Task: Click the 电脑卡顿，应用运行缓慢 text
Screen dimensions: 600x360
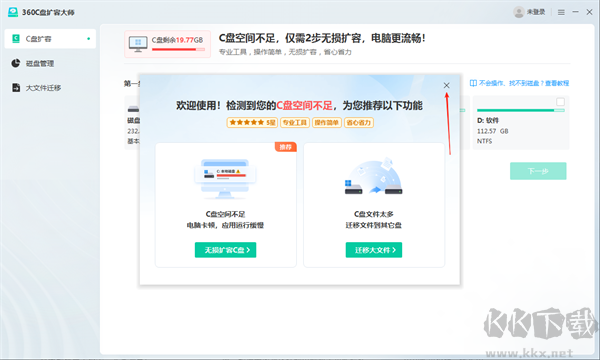Action: 225,225
